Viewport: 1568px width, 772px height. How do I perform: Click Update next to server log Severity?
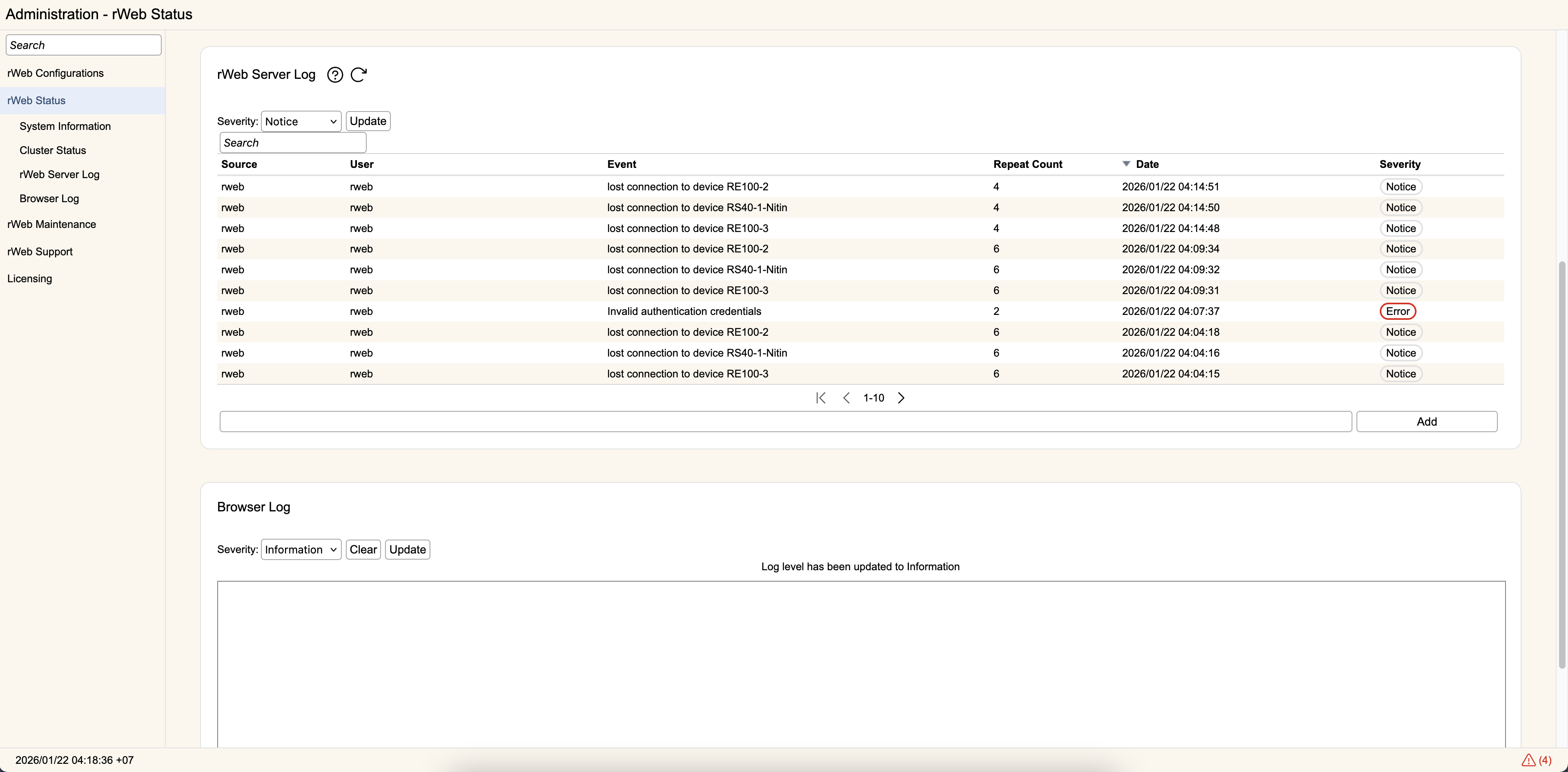tap(367, 121)
